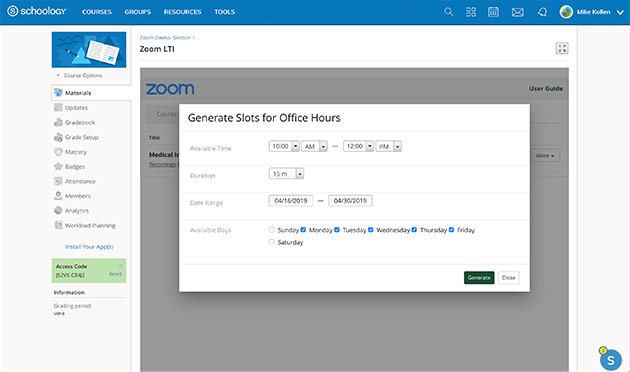
Task: Select Members in the sidebar
Action: (78, 196)
